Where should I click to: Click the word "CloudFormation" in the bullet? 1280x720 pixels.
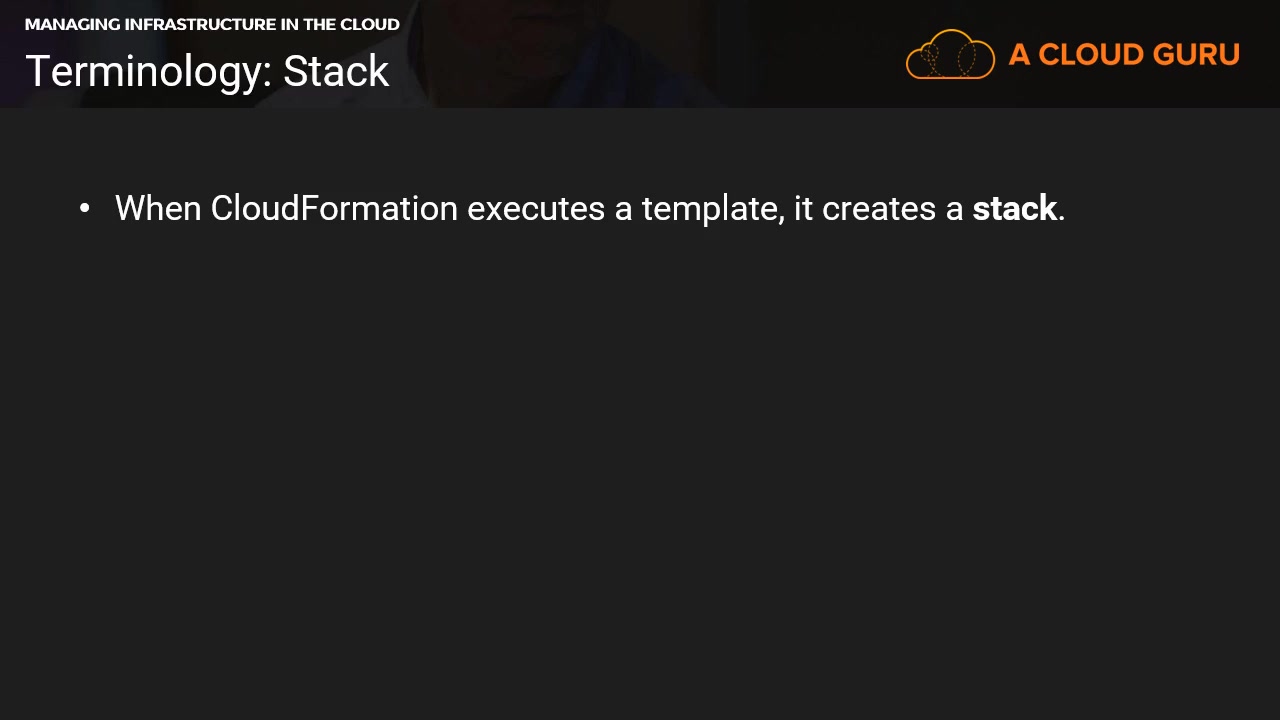coord(334,208)
